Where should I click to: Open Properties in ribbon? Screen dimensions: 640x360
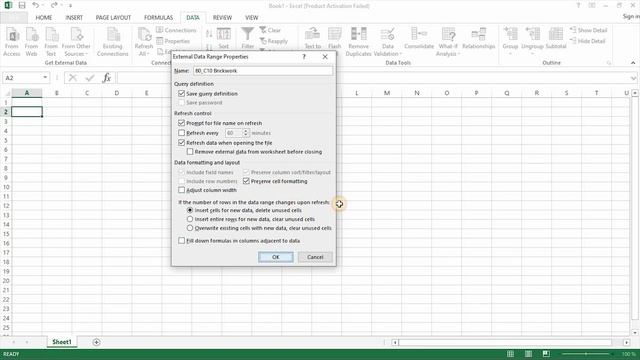tap(173, 41)
